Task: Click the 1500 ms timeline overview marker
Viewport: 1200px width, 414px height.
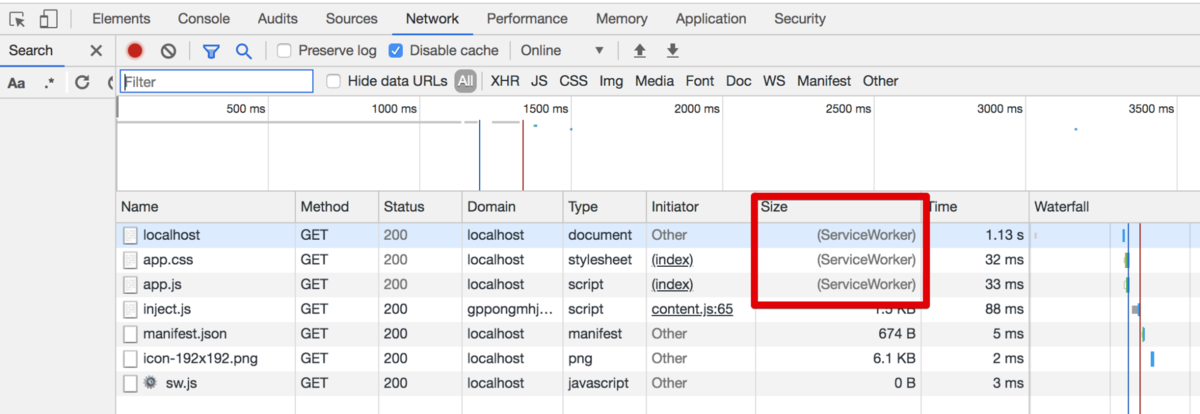Action: tap(546, 109)
